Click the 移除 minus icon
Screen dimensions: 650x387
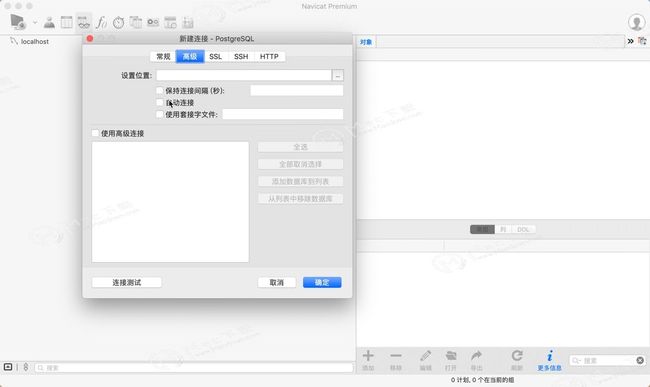(x=396, y=360)
